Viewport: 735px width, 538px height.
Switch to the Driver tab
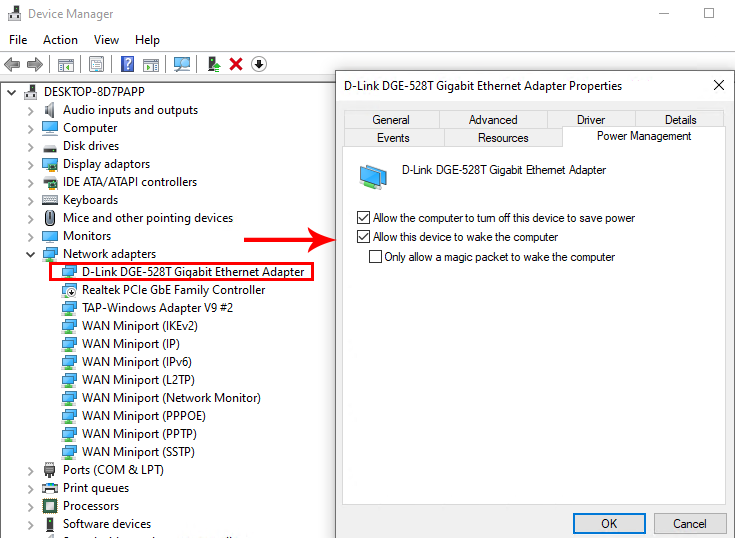point(591,120)
